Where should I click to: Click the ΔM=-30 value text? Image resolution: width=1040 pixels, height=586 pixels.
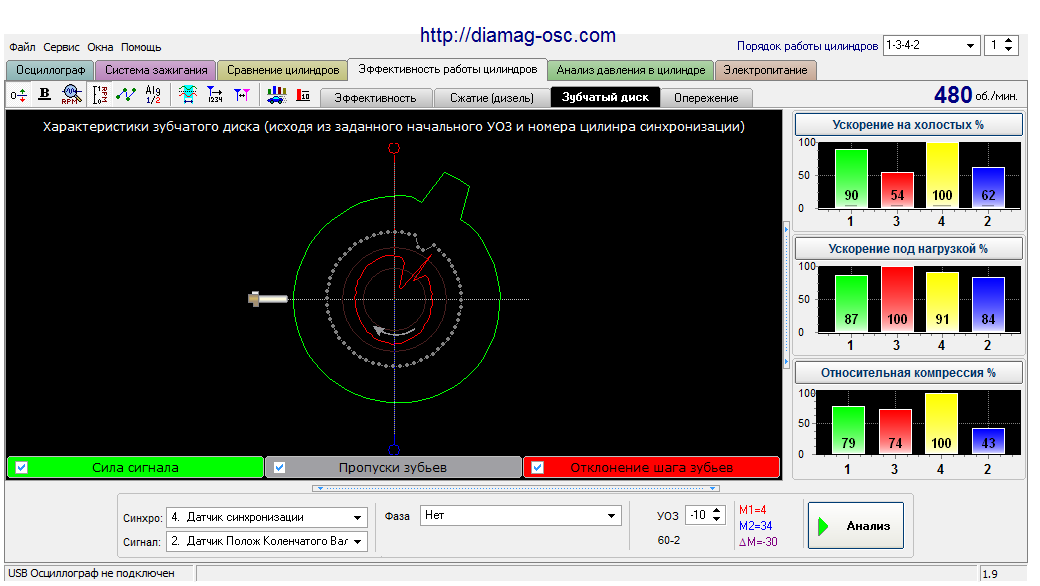coord(758,542)
